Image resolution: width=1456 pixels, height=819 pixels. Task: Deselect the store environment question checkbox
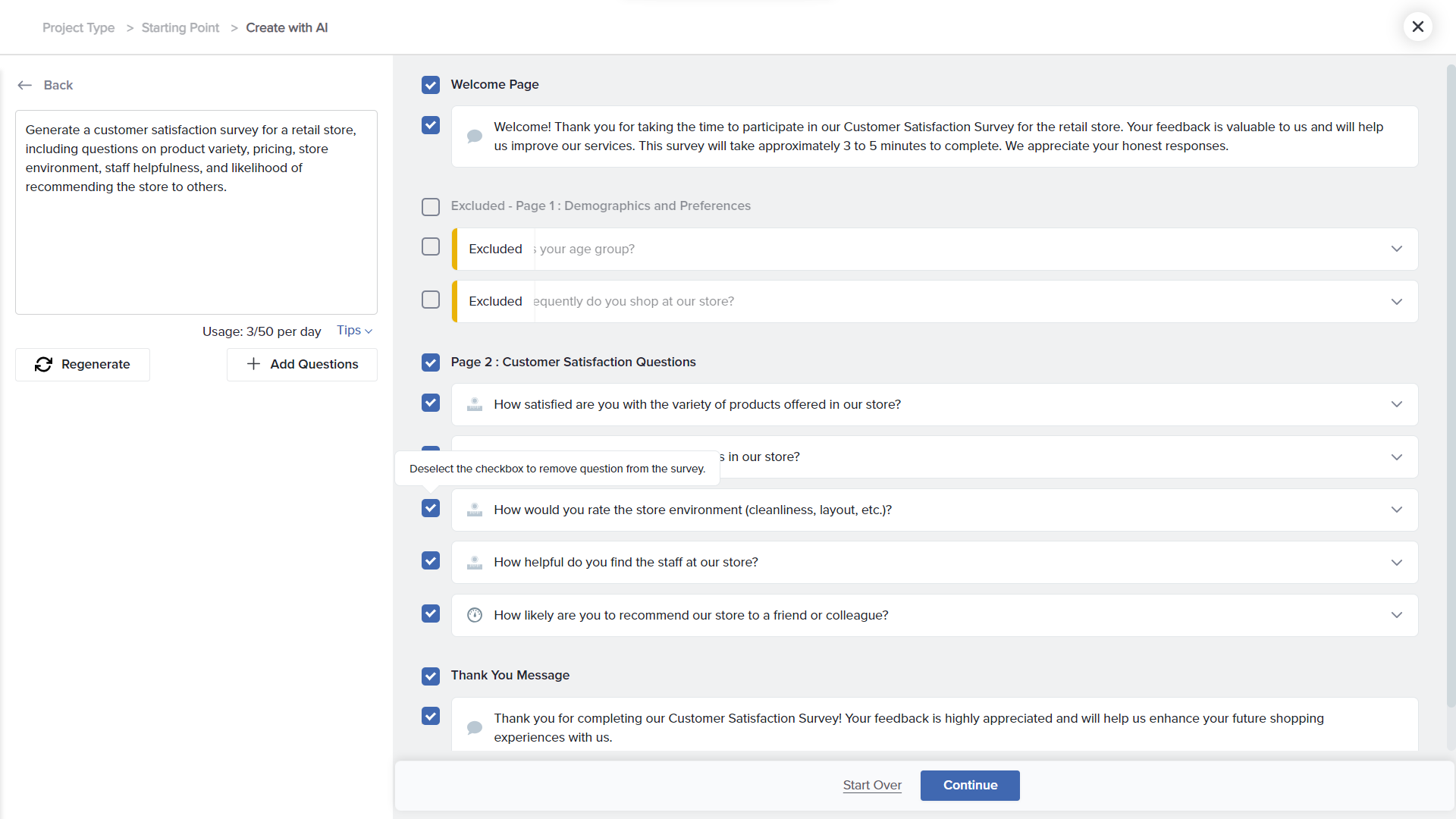click(431, 509)
